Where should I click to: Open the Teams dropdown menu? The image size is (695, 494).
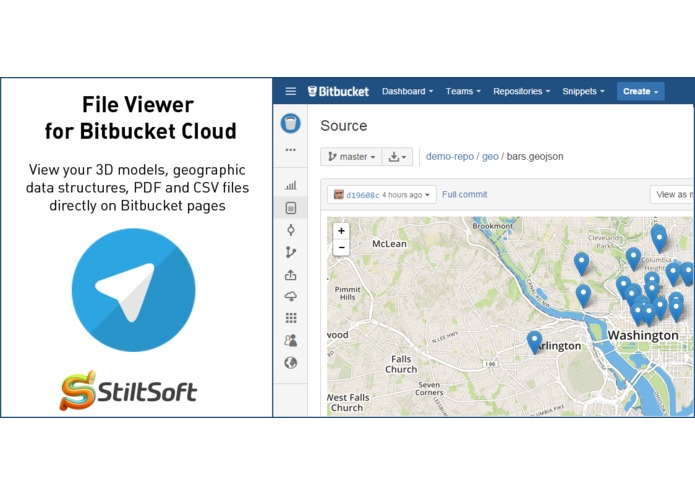(x=463, y=91)
